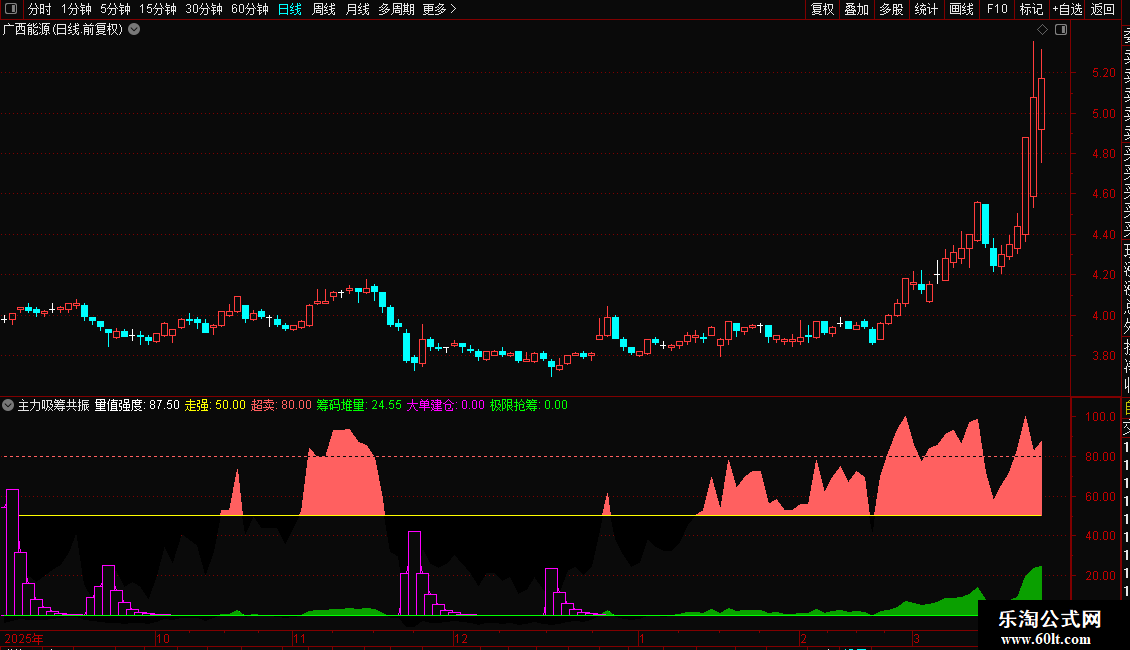Screen dimensions: 1130x650
Task: Click the 大单建仓: 0.00 label
Action: [445, 405]
